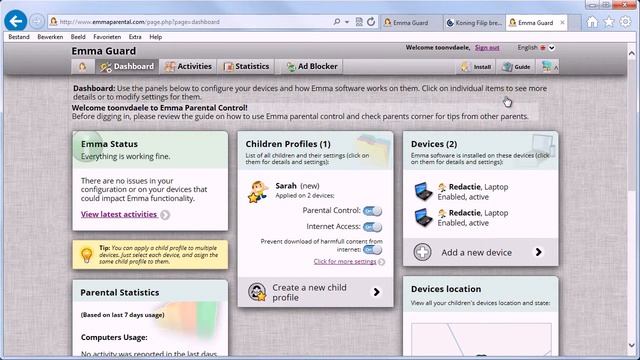Image resolution: width=640 pixels, height=360 pixels.
Task: Click the second Redactie laptop icon
Action: (x=423, y=217)
